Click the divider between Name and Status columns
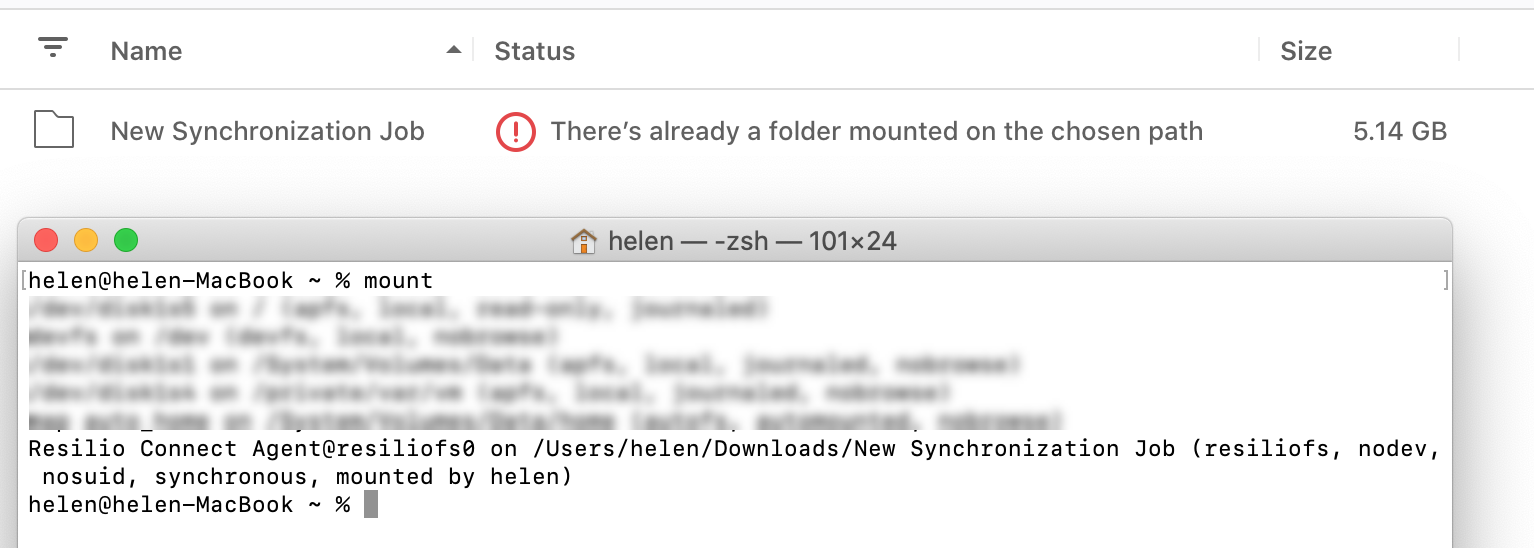Image resolution: width=1534 pixels, height=548 pixels. (473, 50)
